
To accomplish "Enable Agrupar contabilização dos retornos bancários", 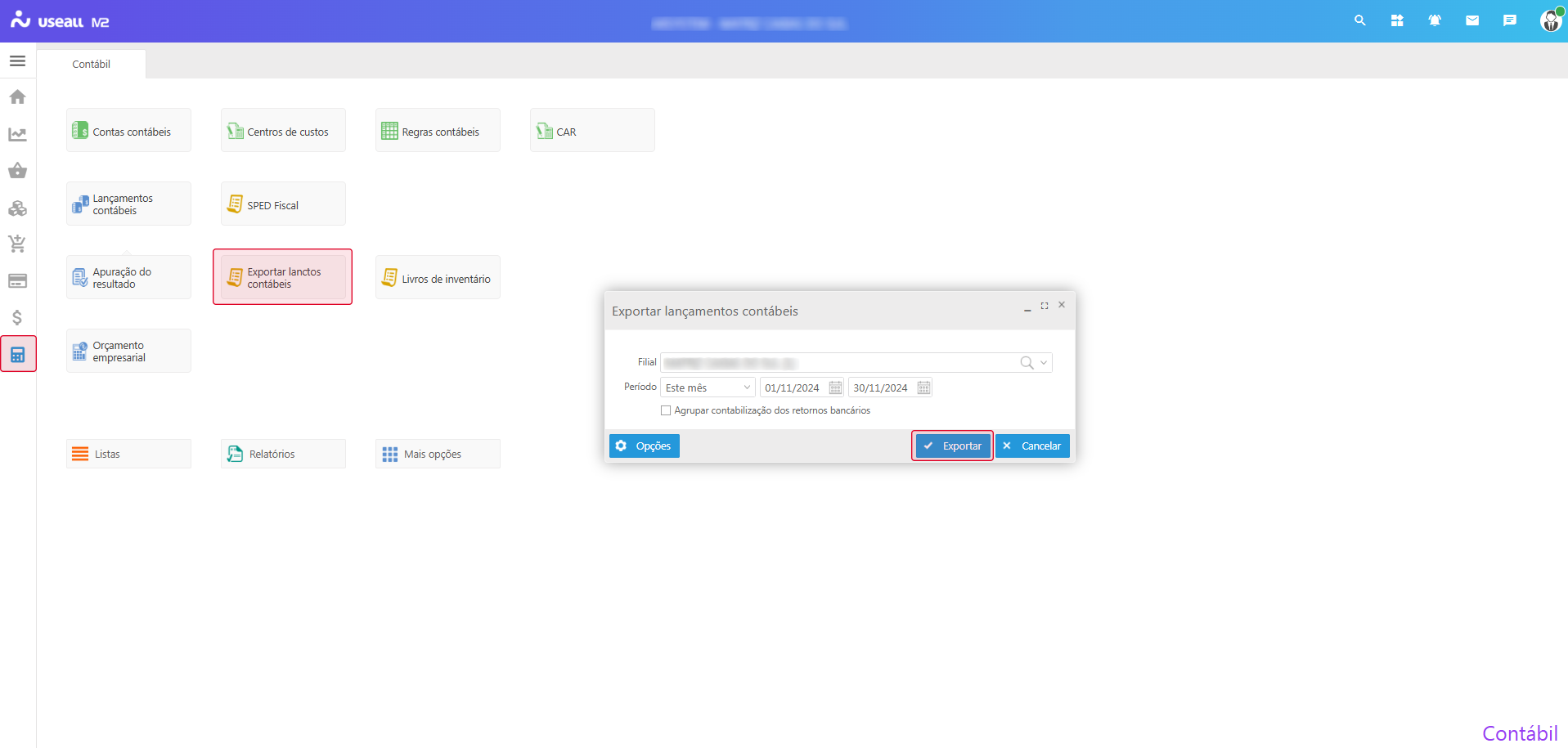I will pos(666,410).
